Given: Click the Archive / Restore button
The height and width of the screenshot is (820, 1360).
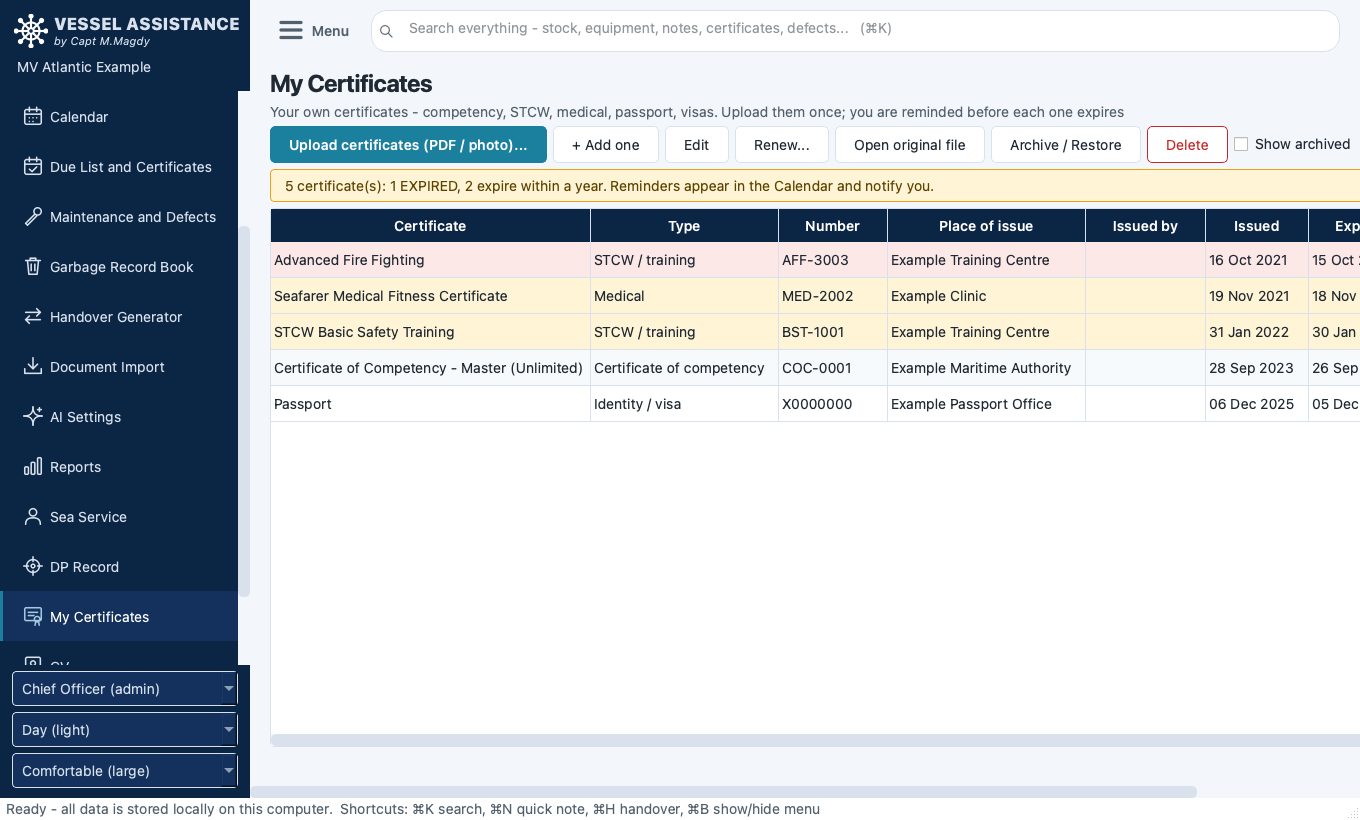Looking at the screenshot, I should click(x=1066, y=145).
